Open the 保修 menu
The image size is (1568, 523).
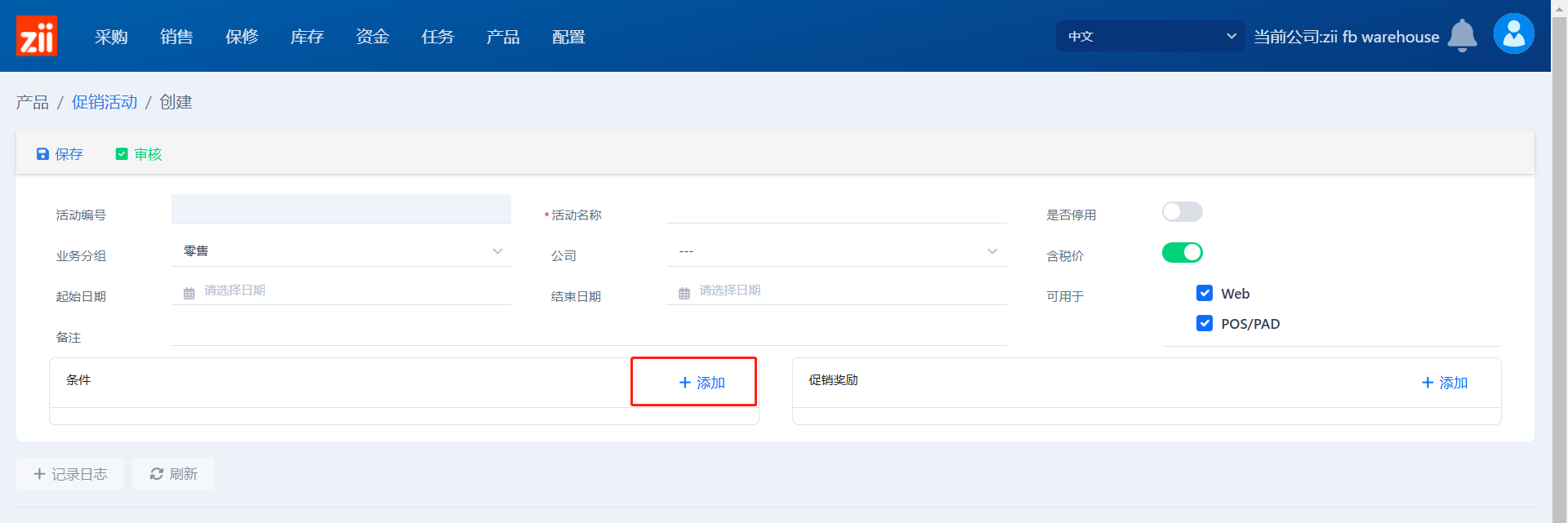[x=242, y=37]
